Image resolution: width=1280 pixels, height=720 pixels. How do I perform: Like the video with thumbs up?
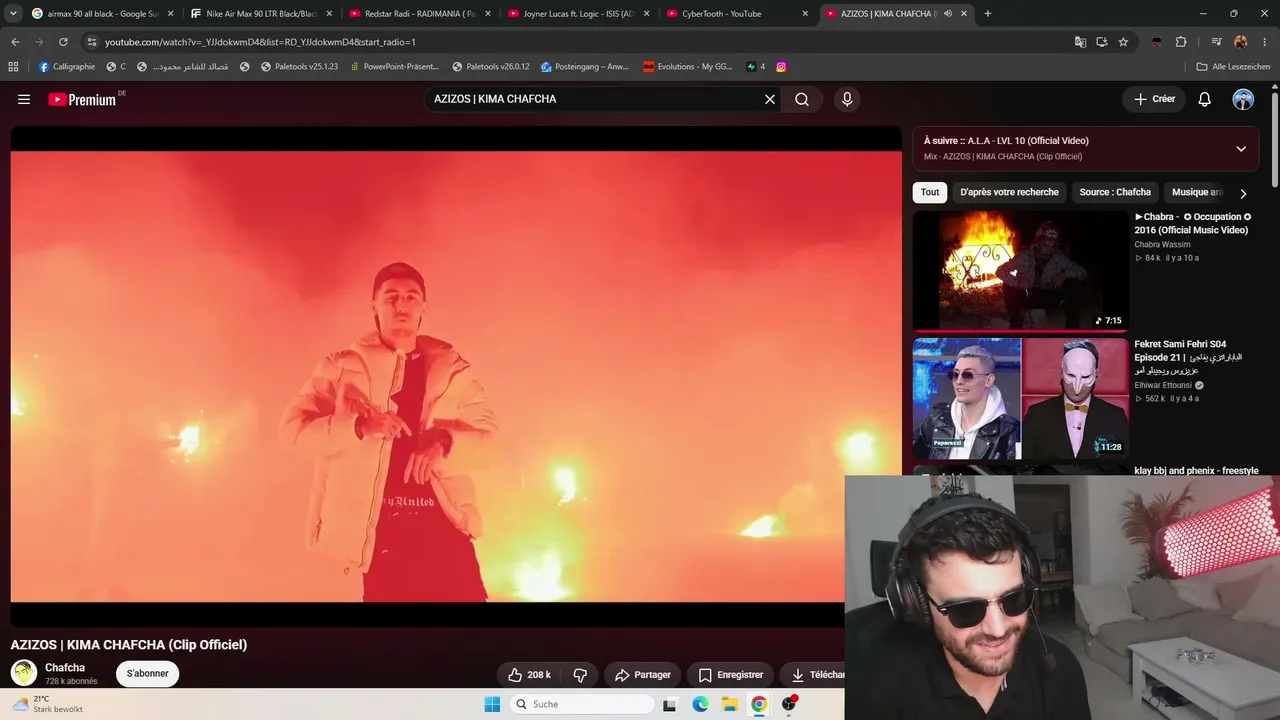click(530, 675)
